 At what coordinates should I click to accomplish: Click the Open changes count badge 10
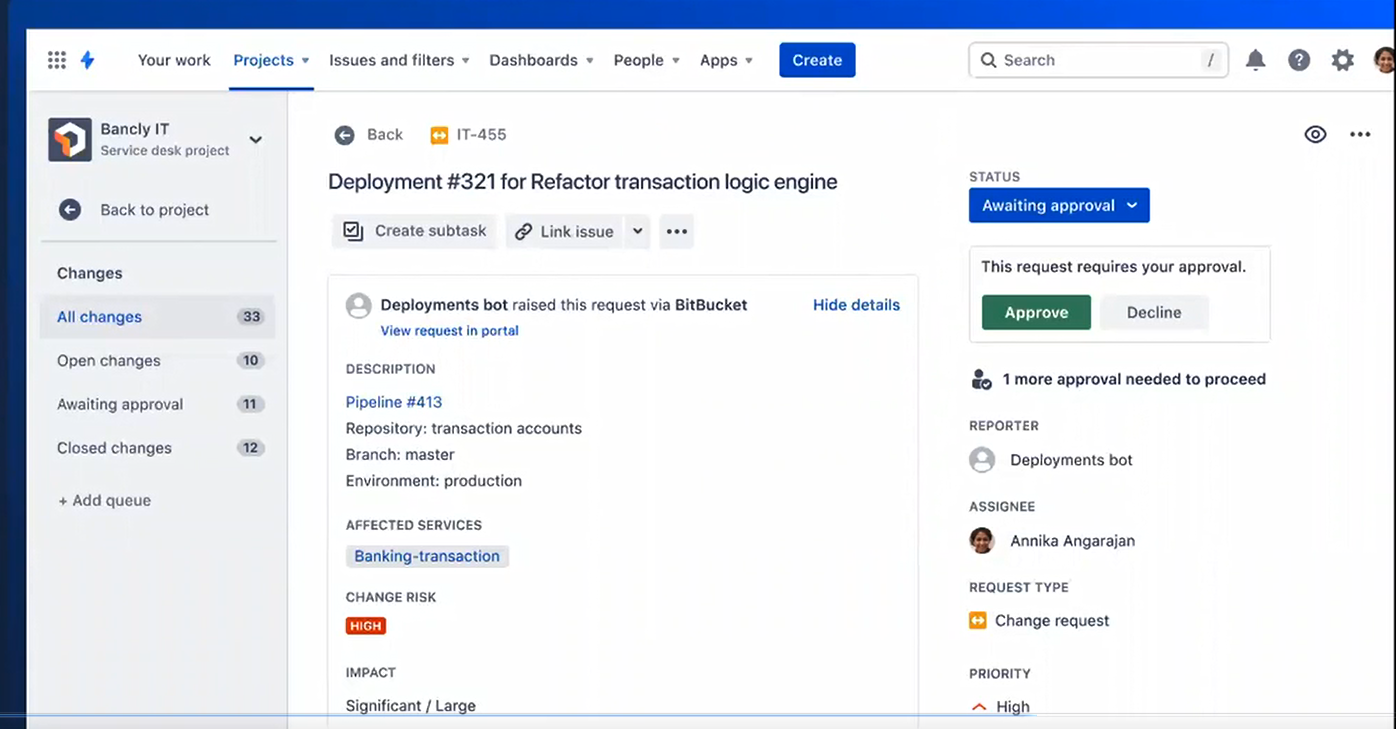click(251, 361)
